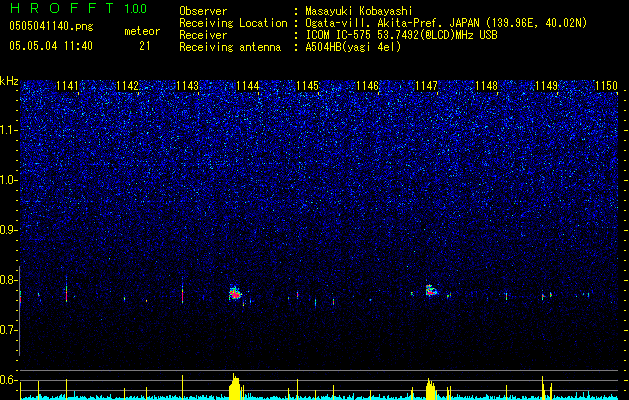
Task: Click the 1147 time axis label
Action: pos(426,86)
